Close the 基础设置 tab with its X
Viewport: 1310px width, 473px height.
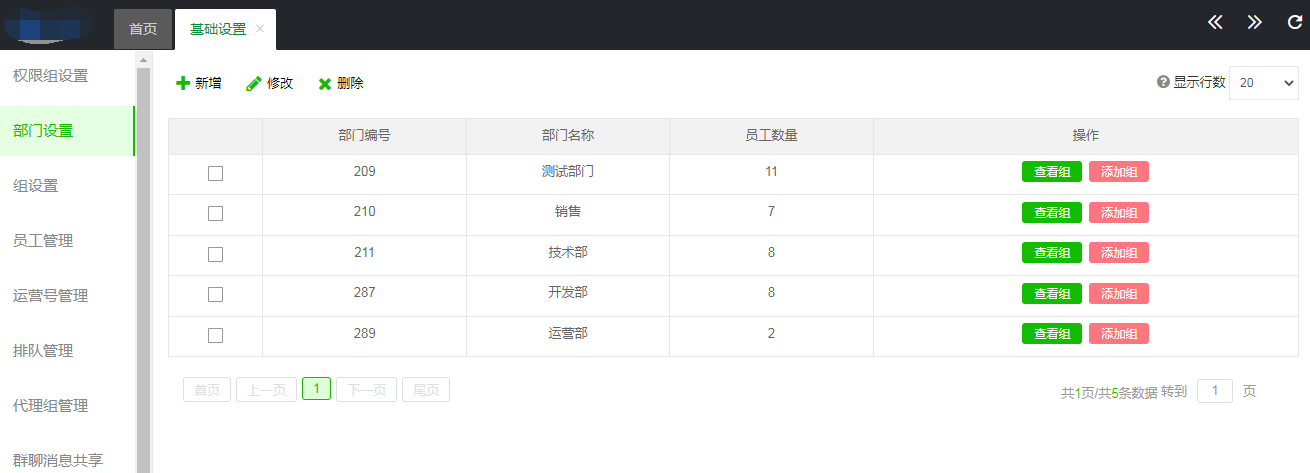click(x=260, y=29)
